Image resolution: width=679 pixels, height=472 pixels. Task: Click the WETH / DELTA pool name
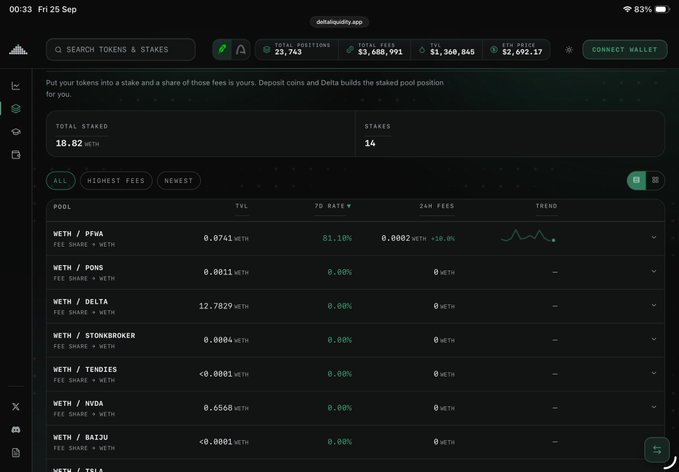pyautogui.click(x=81, y=301)
